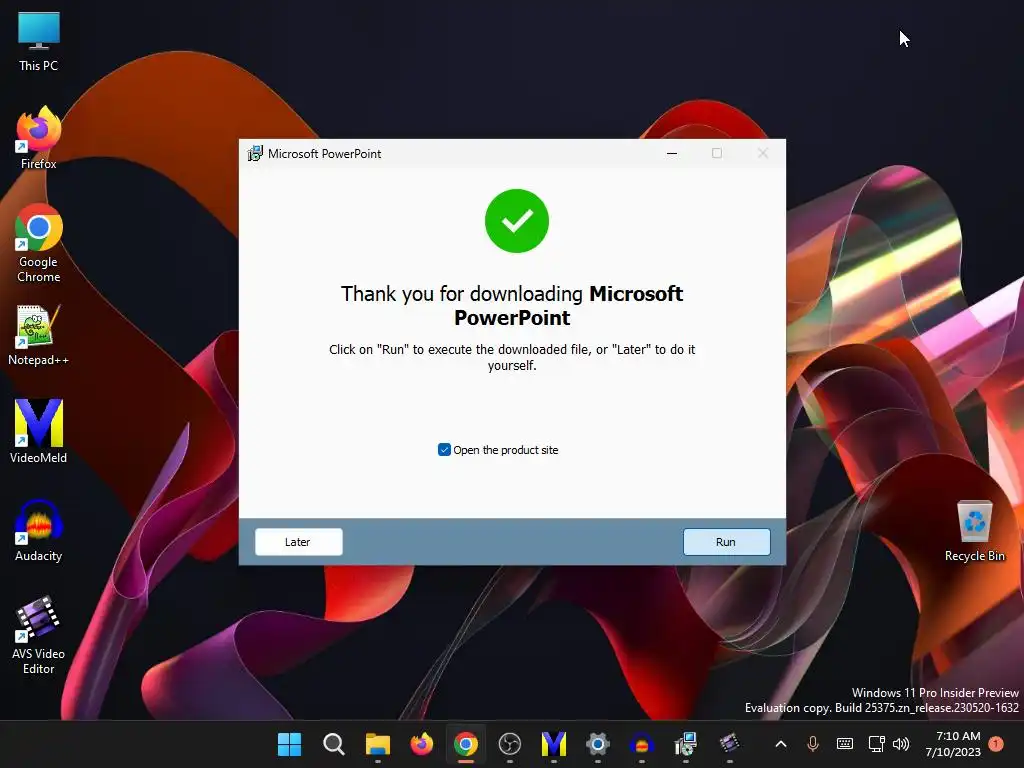Switch to the installer taskbar icon
The height and width of the screenshot is (768, 1024).
tap(686, 744)
